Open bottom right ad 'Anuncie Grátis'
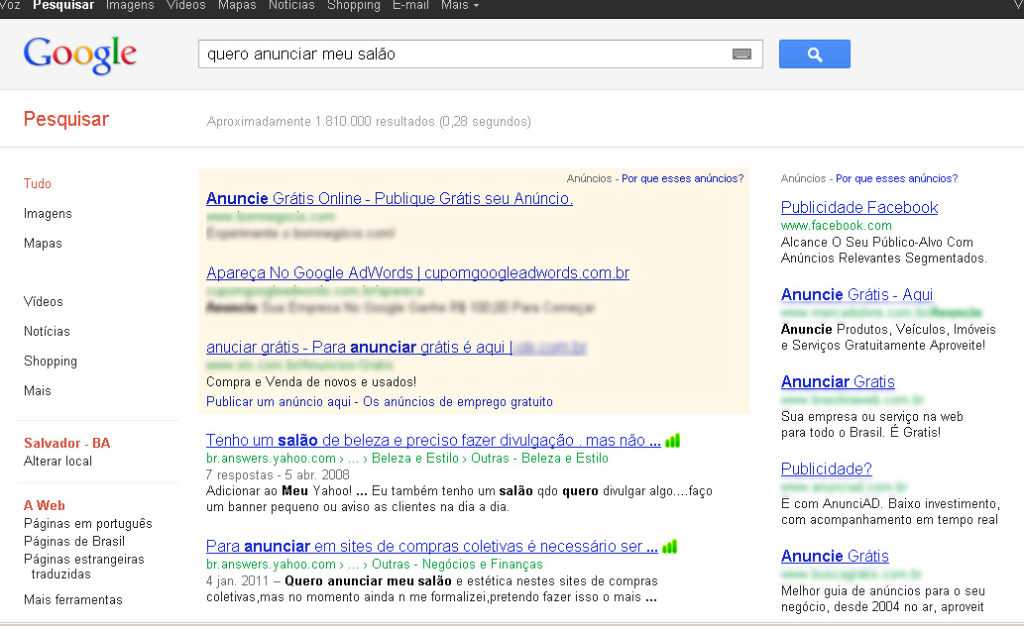This screenshot has width=1024, height=626. click(835, 557)
